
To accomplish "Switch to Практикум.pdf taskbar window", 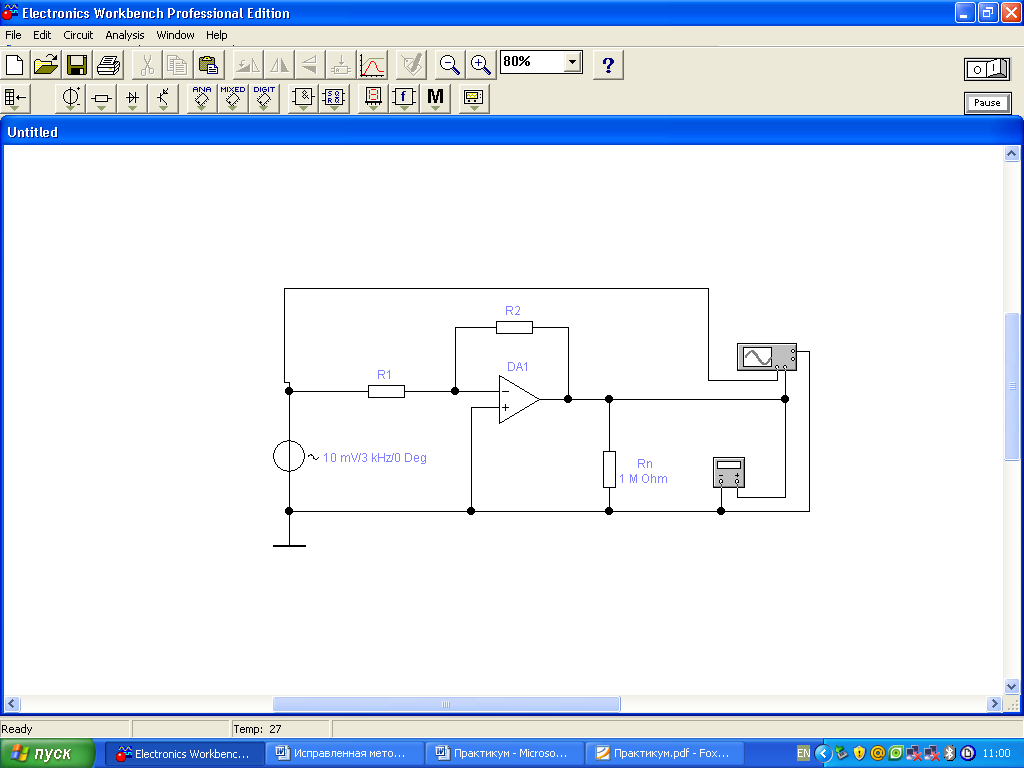I will 662,753.
